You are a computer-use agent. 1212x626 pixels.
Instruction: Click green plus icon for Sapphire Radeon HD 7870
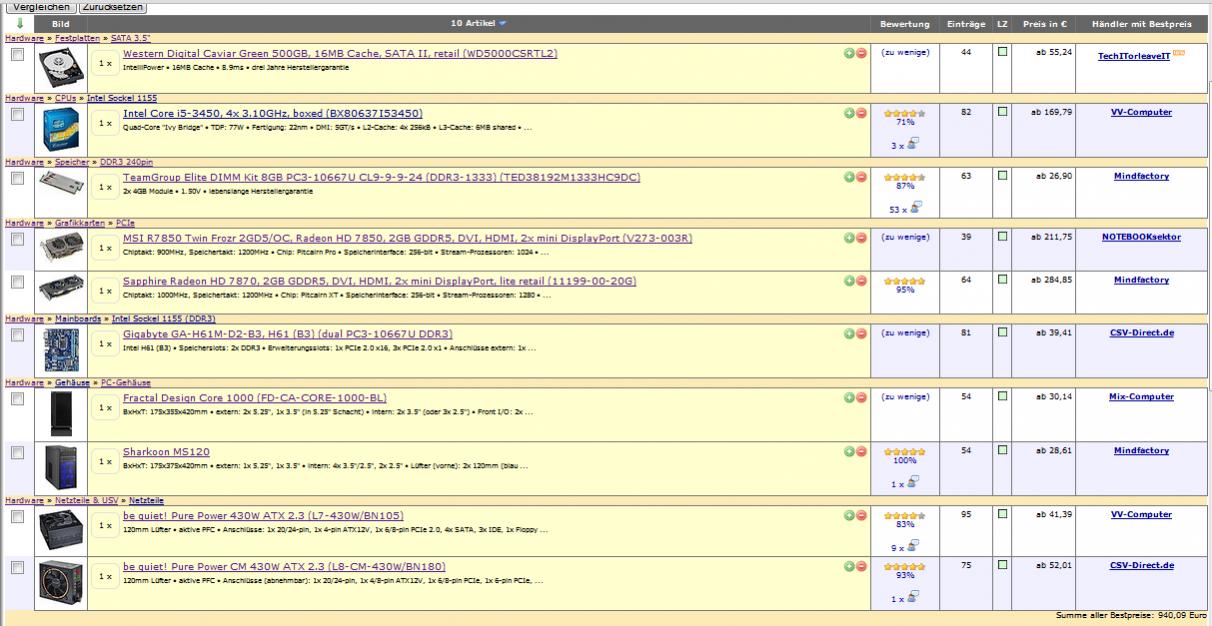point(849,281)
